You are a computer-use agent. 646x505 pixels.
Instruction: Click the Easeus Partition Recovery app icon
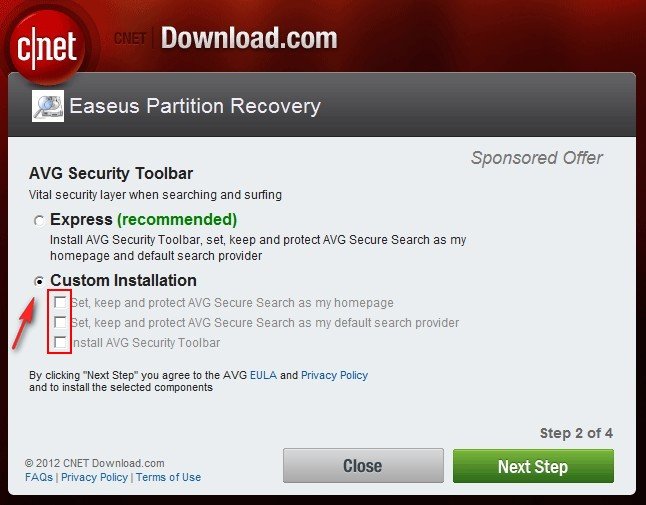tap(48, 106)
